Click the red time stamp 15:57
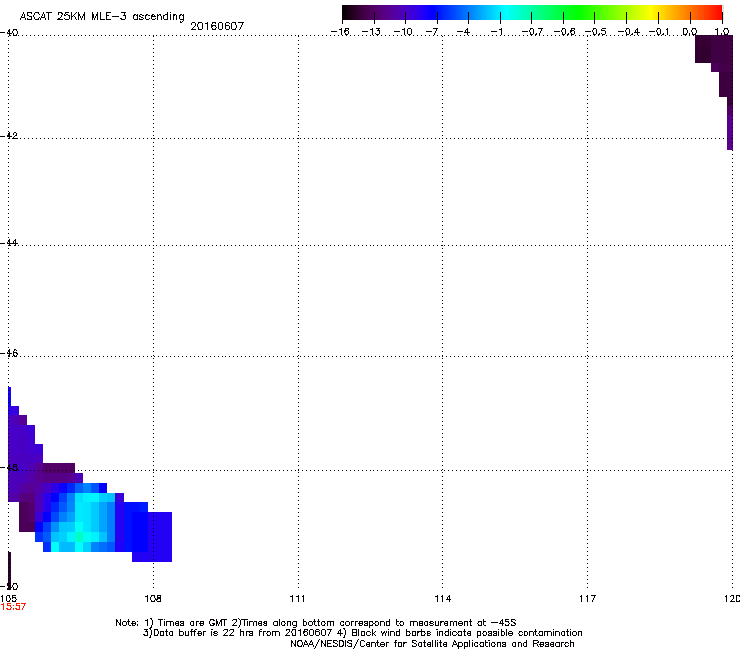The image size is (740, 650). (x=13, y=607)
